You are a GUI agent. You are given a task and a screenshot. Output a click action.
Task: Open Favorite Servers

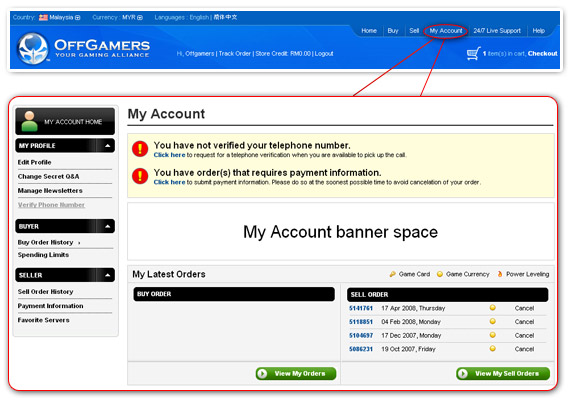point(44,320)
